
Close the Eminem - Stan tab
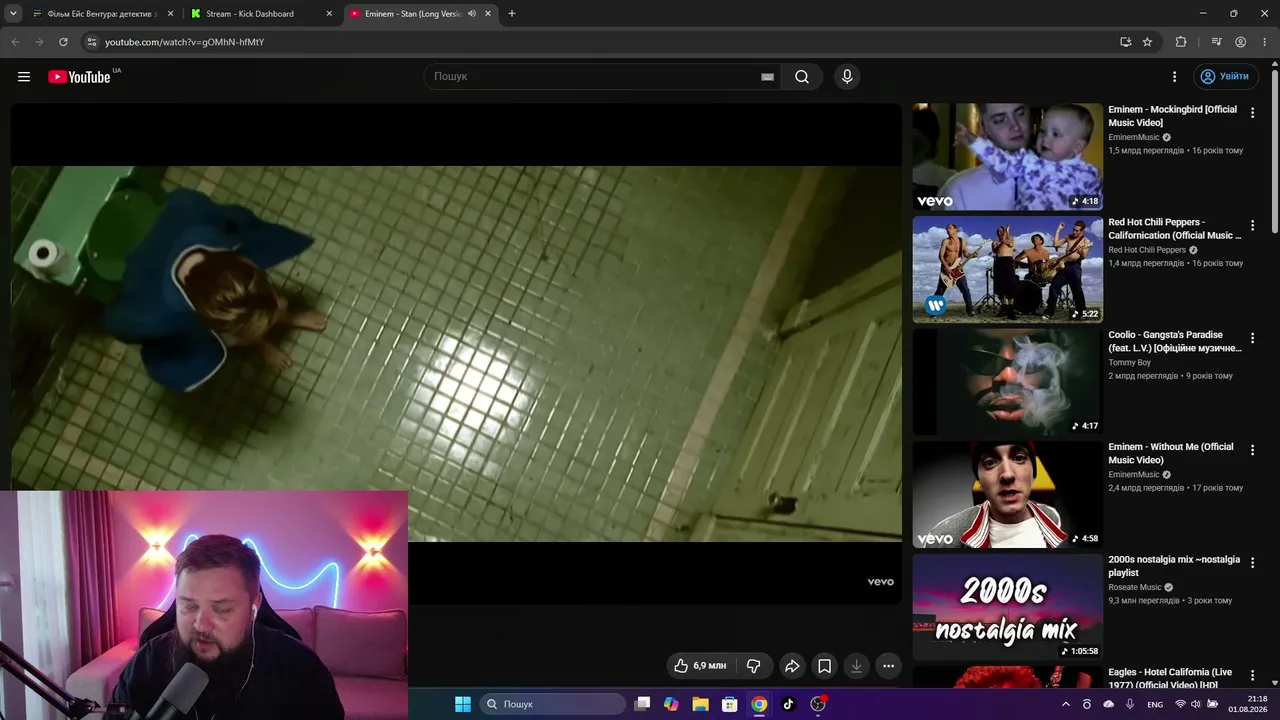488,14
